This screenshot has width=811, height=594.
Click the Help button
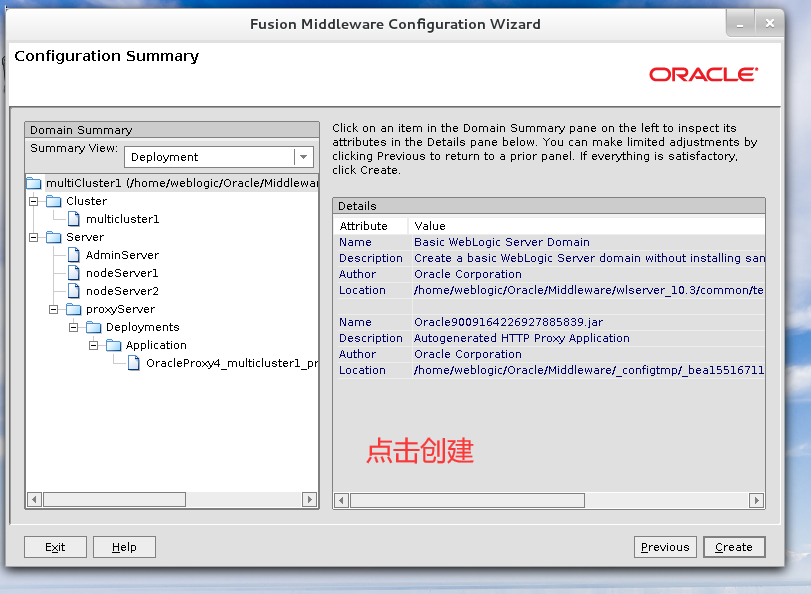coord(124,547)
